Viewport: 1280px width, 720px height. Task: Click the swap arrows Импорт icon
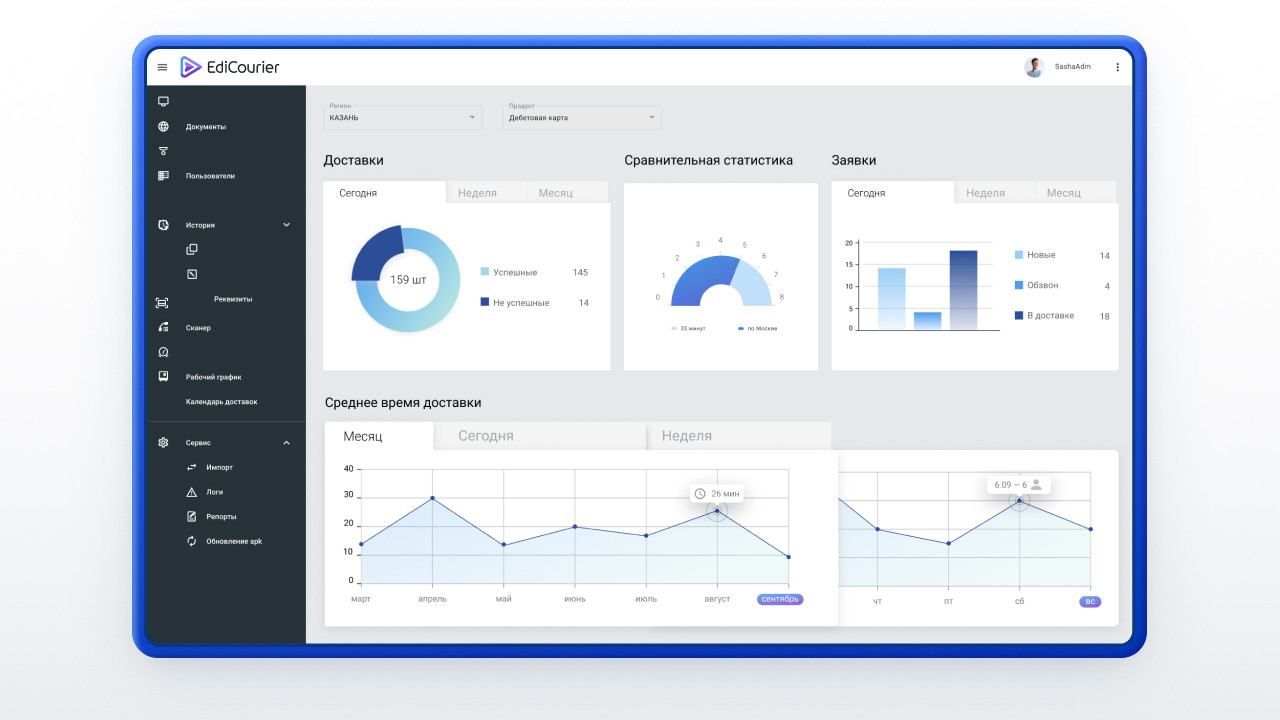[x=192, y=467]
